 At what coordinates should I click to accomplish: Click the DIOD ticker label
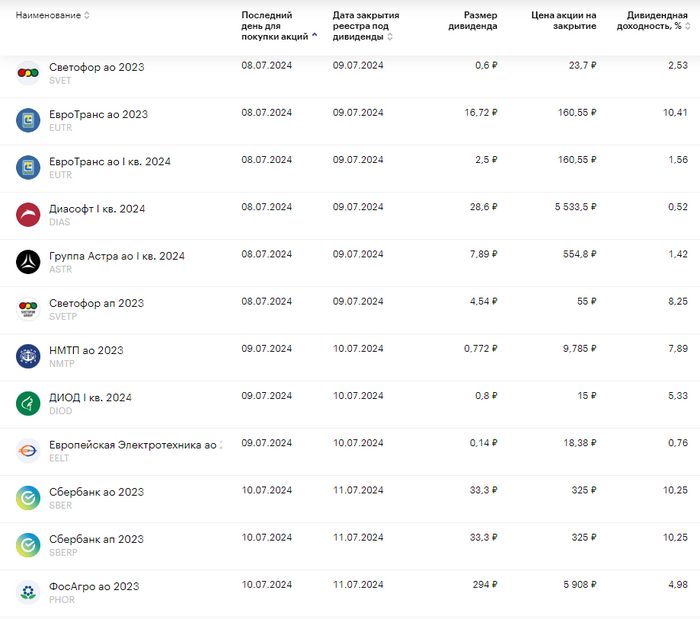tap(61, 411)
